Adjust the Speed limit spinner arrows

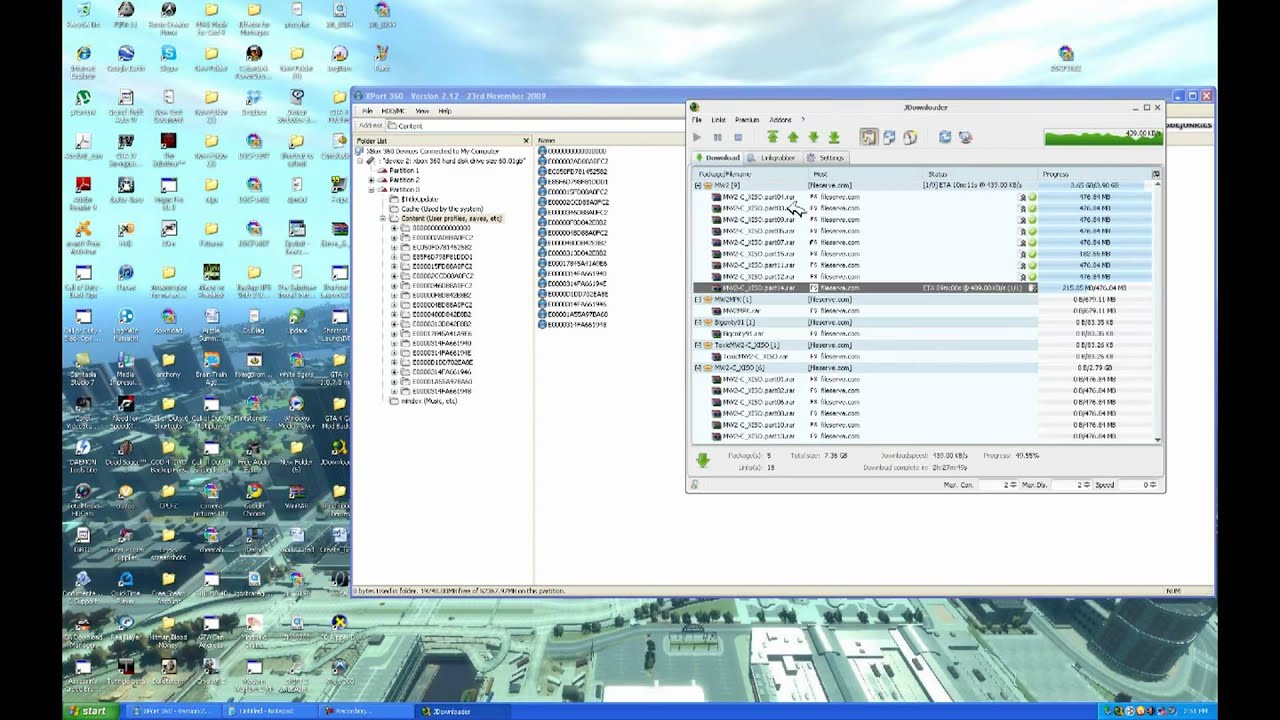[x=1155, y=485]
